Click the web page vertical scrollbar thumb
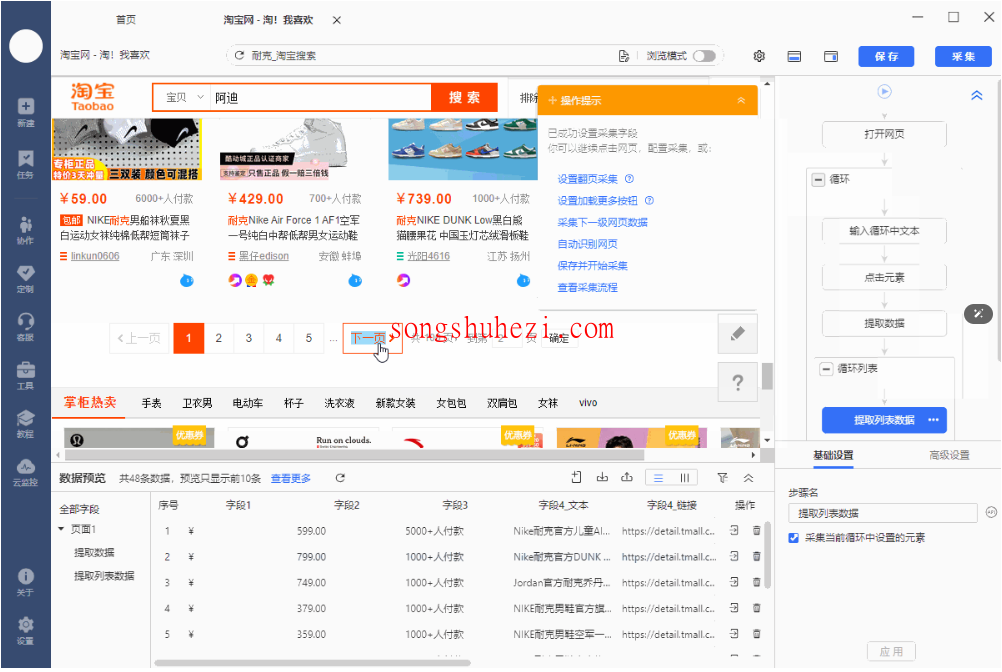The width and height of the screenshot is (1002, 672). [767, 376]
